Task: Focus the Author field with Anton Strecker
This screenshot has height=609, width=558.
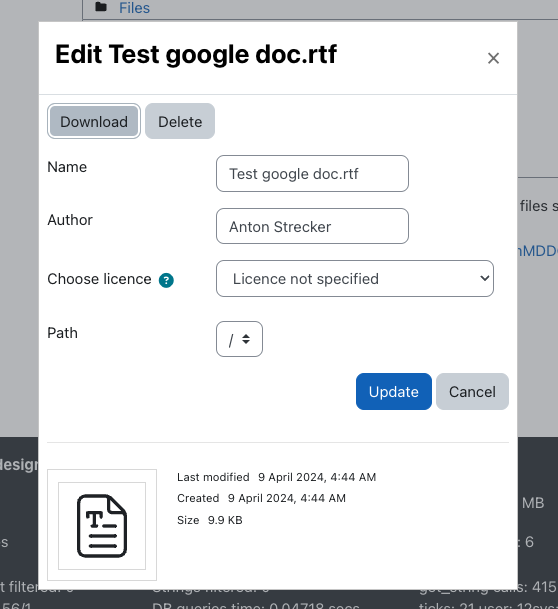Action: coord(312,226)
